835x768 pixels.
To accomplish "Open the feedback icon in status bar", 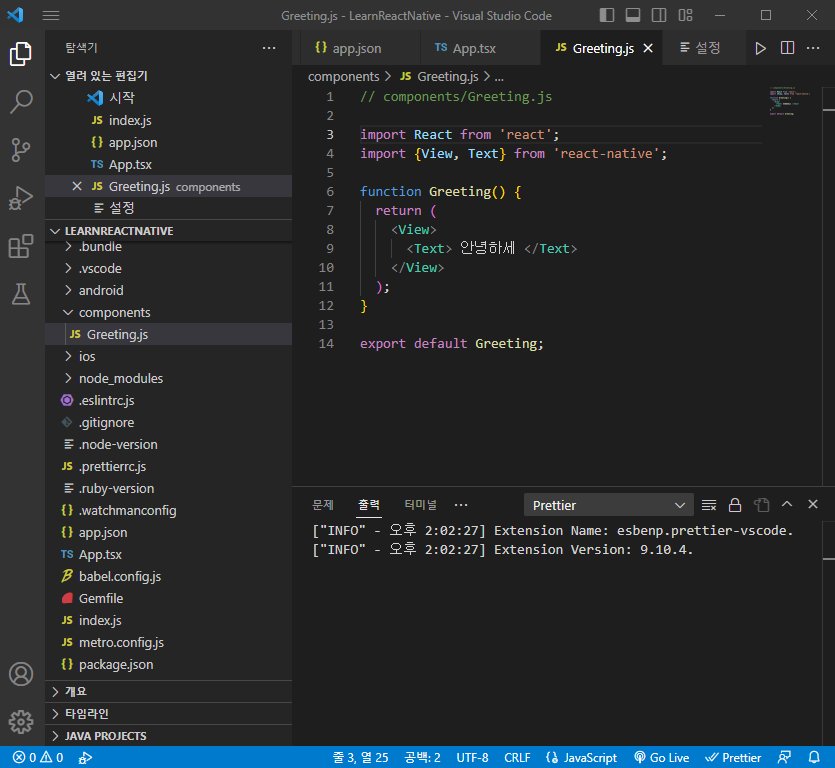I will [x=784, y=757].
